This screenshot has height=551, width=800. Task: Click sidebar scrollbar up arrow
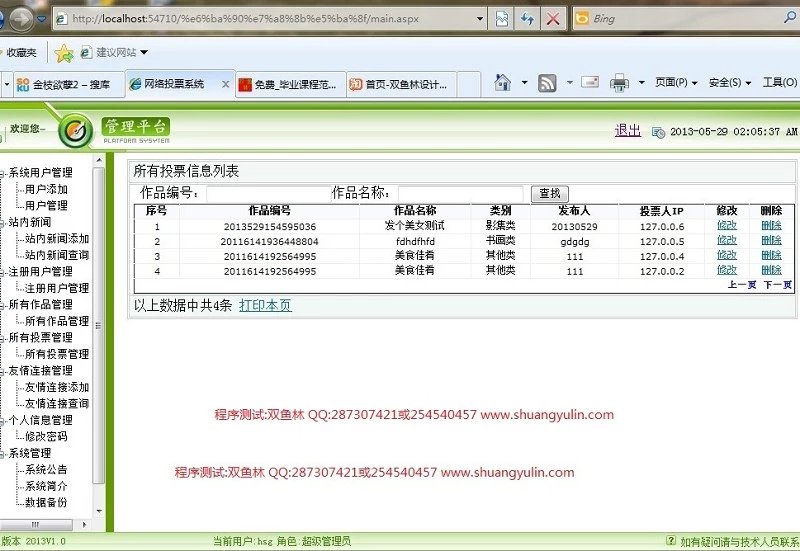point(99,160)
